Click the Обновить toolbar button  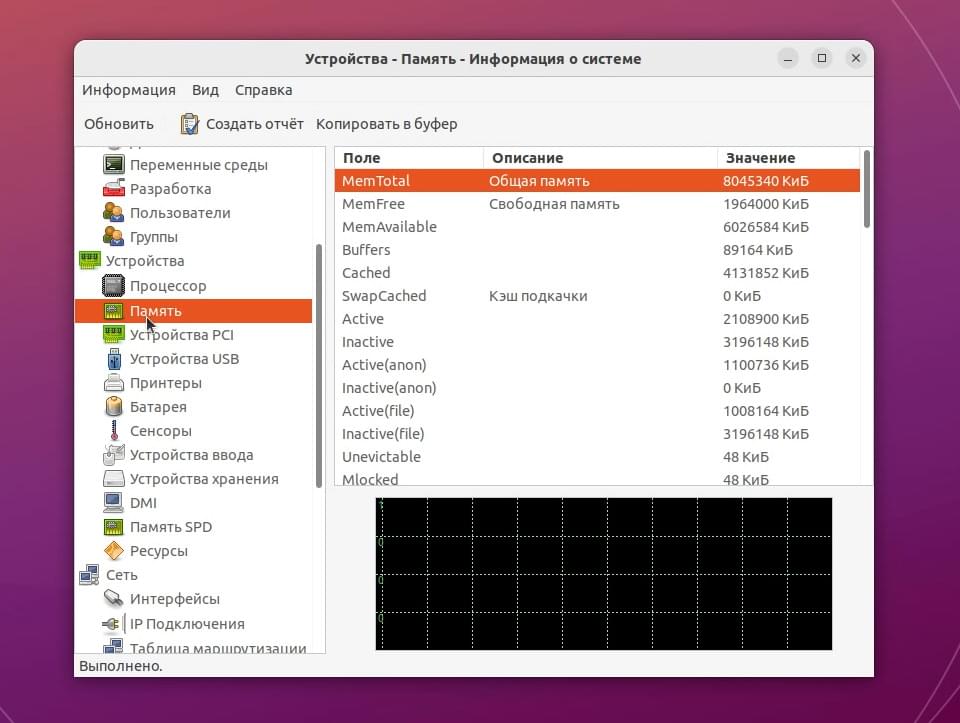[x=119, y=124]
